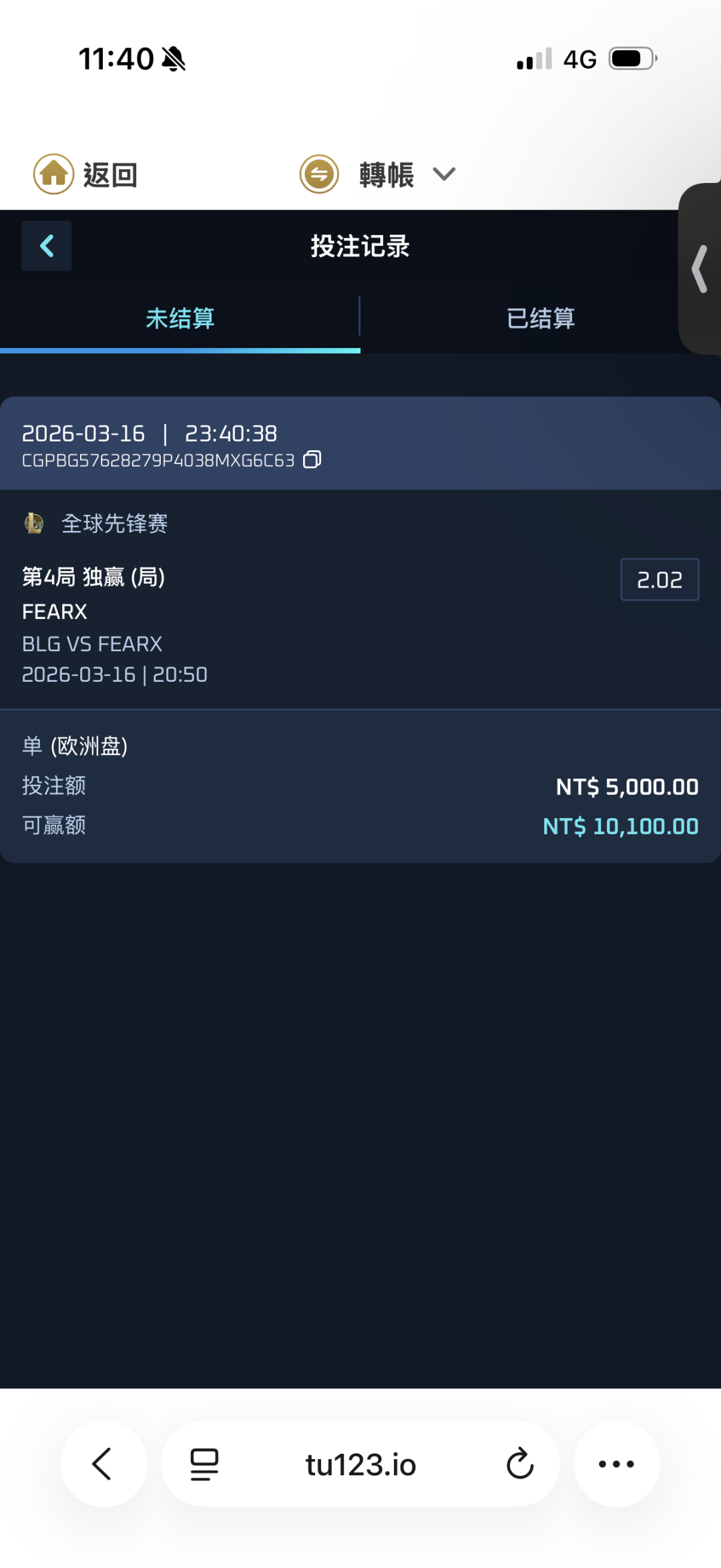Open the 轉帳 dropdown menu

point(387,176)
